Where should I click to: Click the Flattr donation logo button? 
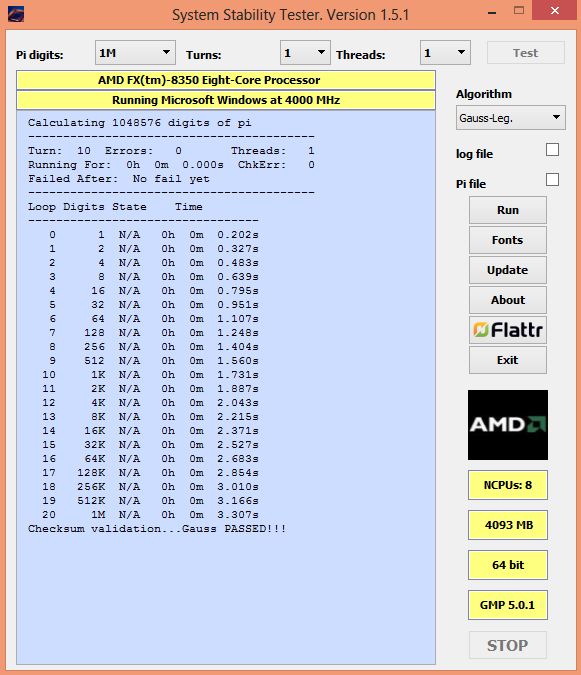tap(508, 330)
